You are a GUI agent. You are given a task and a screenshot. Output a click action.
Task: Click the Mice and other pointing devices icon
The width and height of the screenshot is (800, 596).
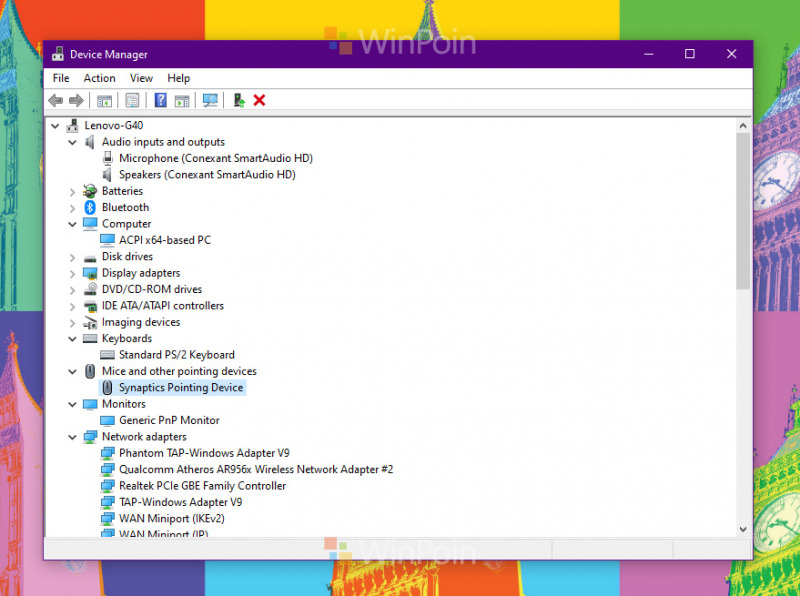pyautogui.click(x=90, y=371)
